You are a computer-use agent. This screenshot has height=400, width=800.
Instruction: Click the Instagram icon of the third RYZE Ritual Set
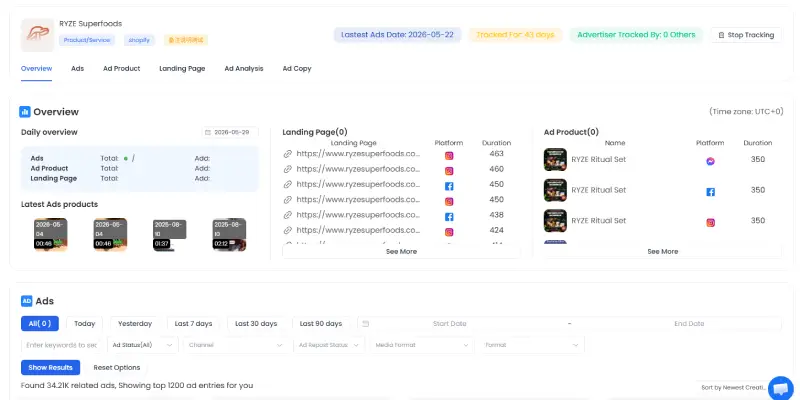pos(710,222)
